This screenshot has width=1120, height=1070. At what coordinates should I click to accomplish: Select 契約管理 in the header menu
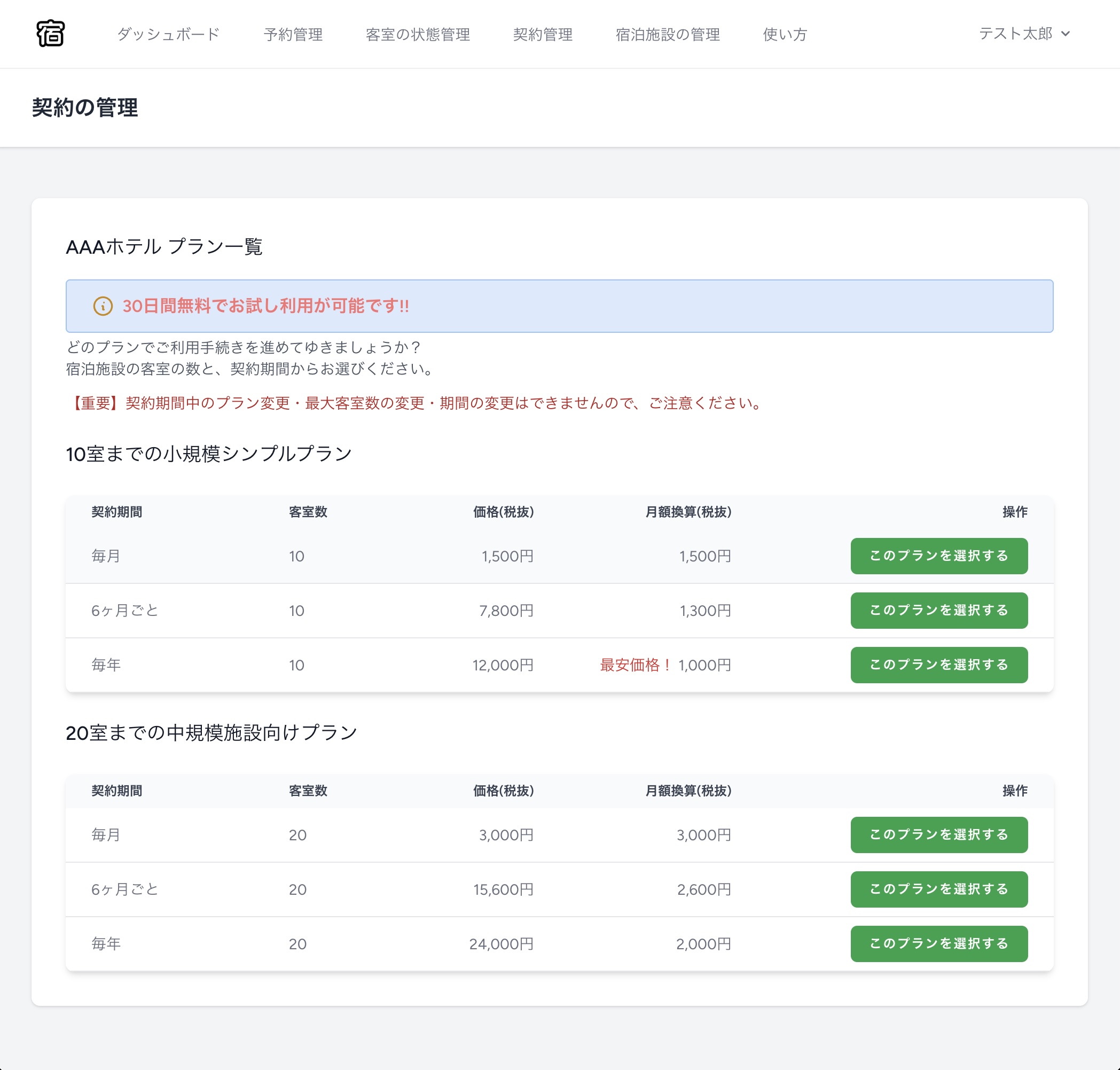coord(543,35)
